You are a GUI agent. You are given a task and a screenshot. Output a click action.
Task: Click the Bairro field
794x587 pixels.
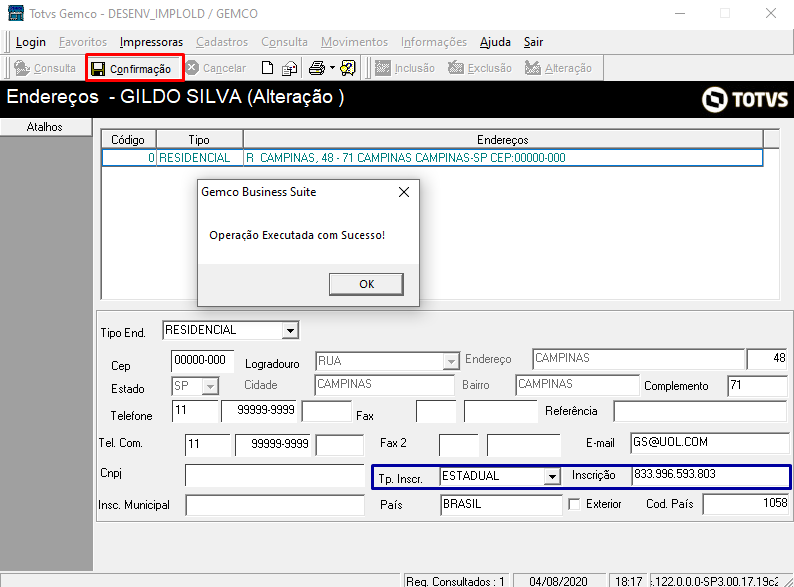click(x=577, y=384)
